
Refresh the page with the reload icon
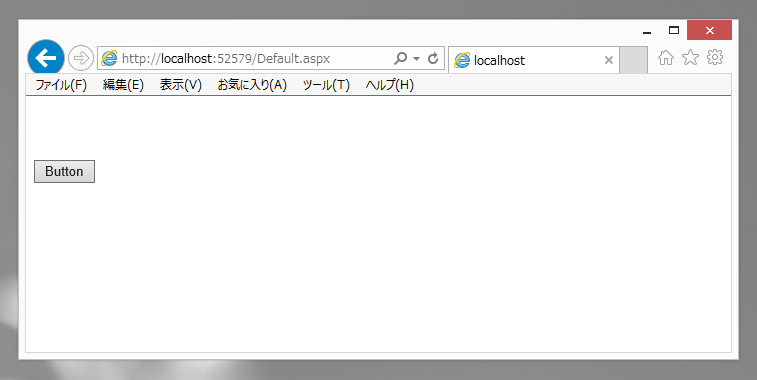coord(433,58)
